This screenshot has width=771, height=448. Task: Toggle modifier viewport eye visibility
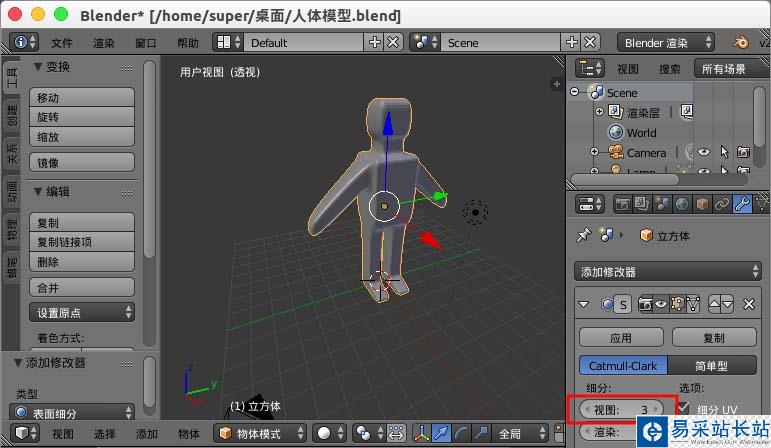coord(661,305)
